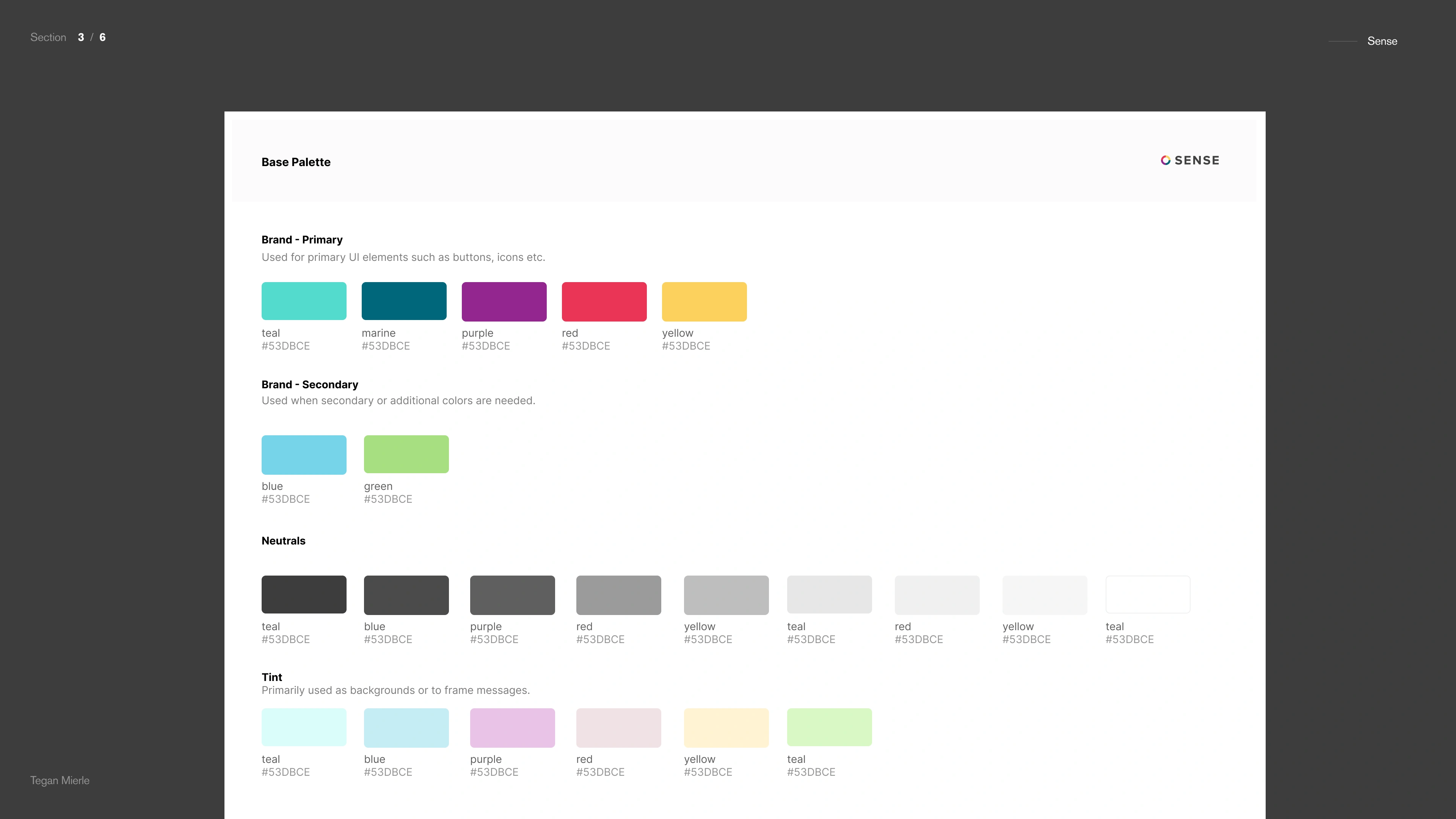Click the Sense label at top right
This screenshot has width=1456, height=819.
(x=1382, y=41)
